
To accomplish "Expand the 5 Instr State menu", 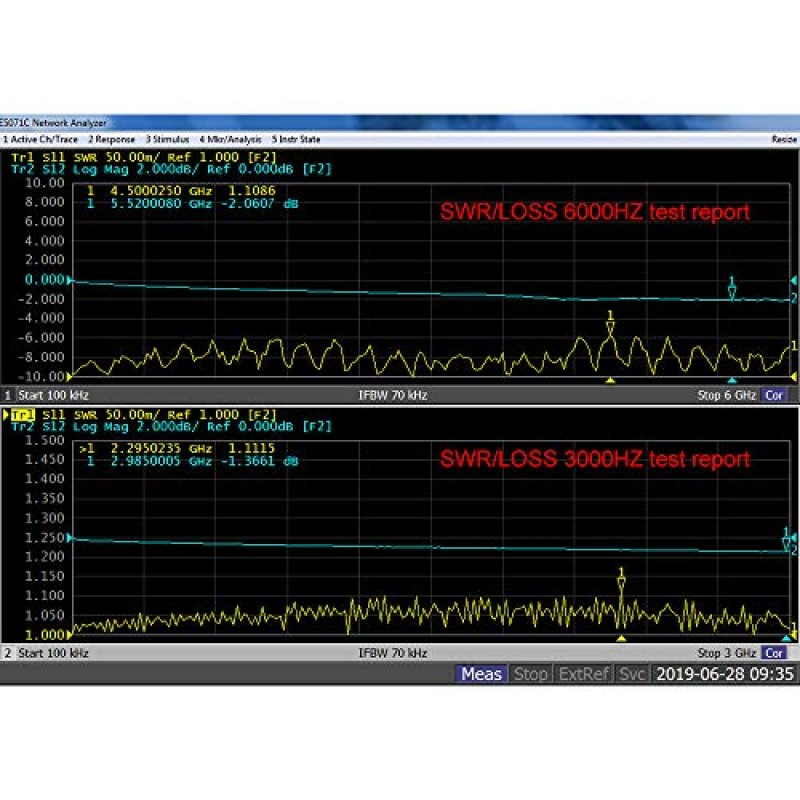I will [x=295, y=139].
